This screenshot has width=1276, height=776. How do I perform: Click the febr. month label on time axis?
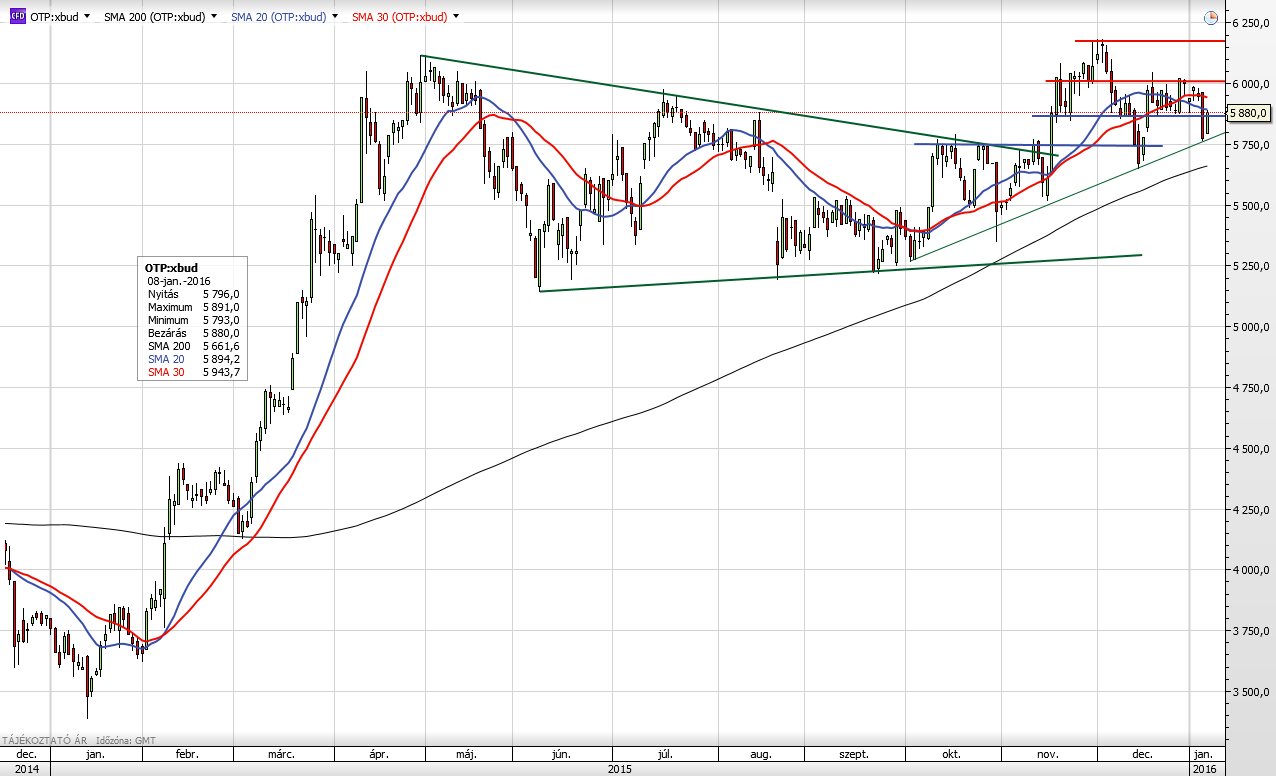click(189, 754)
